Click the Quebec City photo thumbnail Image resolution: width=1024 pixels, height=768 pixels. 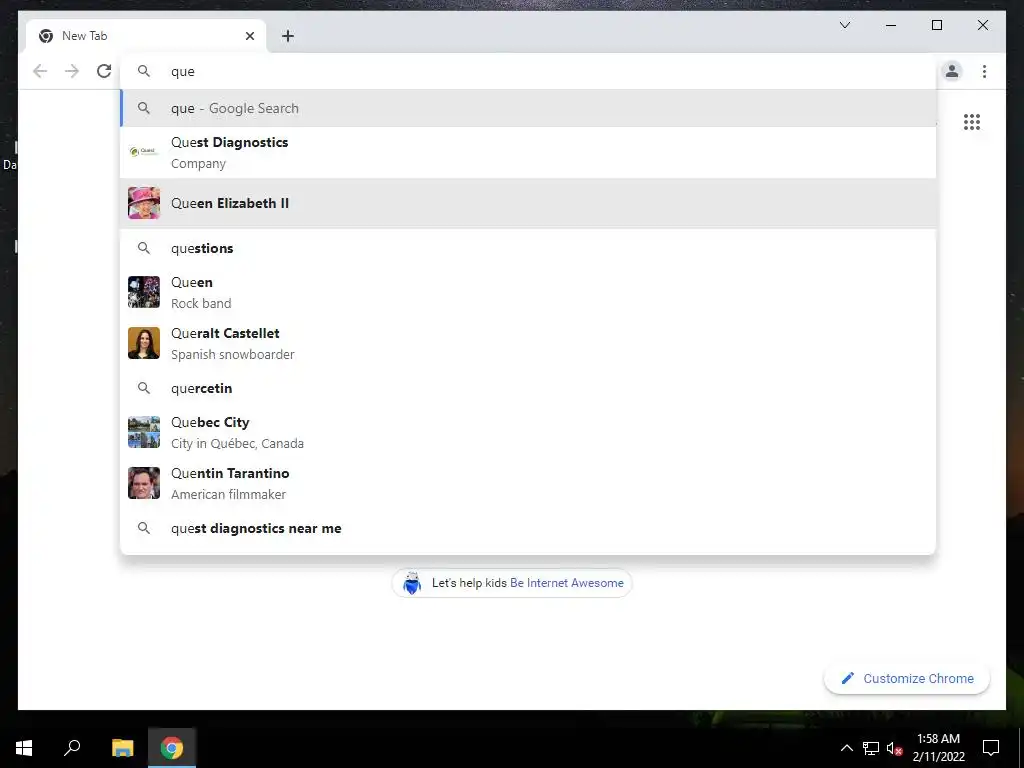coord(144,432)
